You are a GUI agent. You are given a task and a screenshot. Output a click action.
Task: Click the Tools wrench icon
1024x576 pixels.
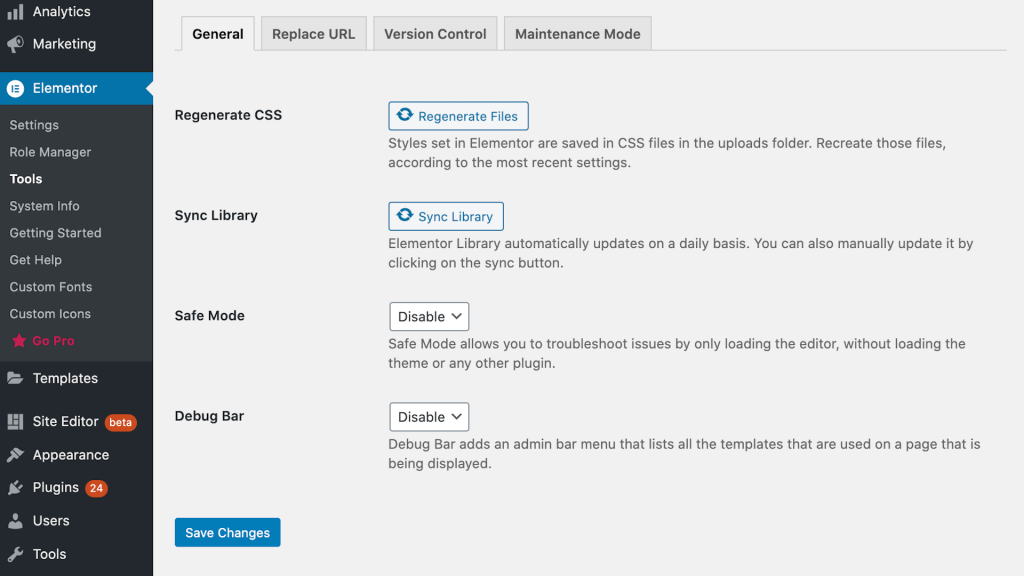point(15,554)
